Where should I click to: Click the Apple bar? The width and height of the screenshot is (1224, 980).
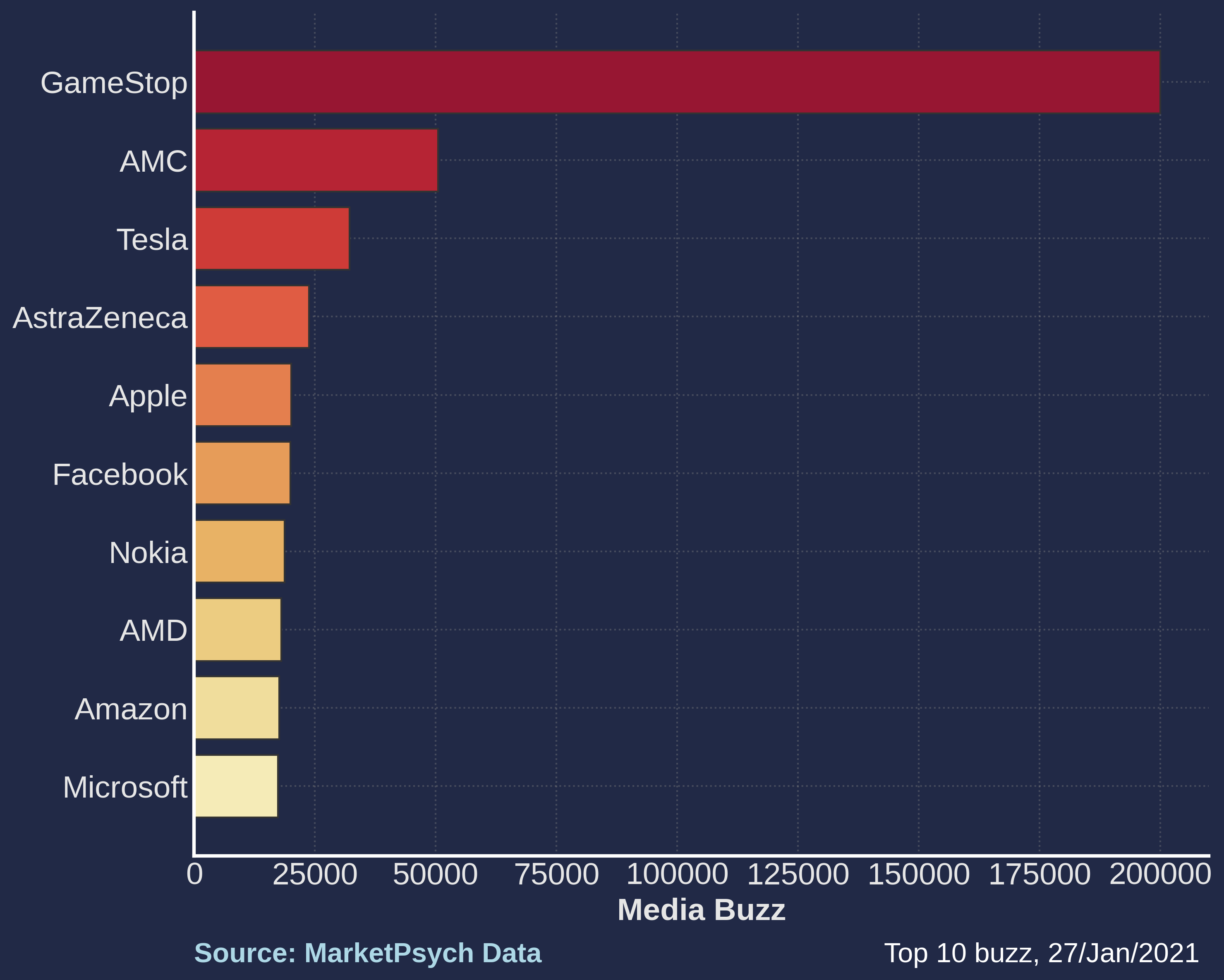point(243,395)
